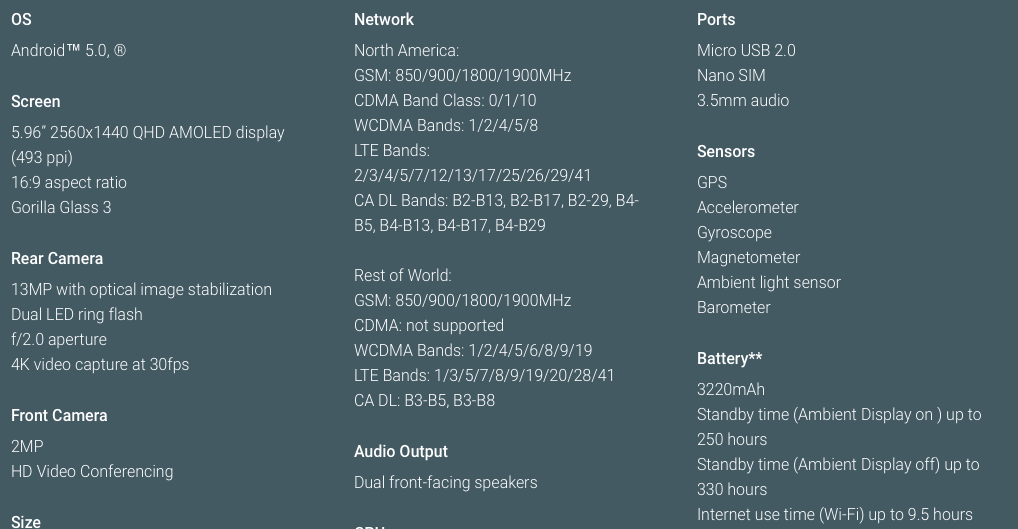Viewport: 1018px width, 529px height.
Task: Click the Rest of World: label
Action: [x=403, y=275]
